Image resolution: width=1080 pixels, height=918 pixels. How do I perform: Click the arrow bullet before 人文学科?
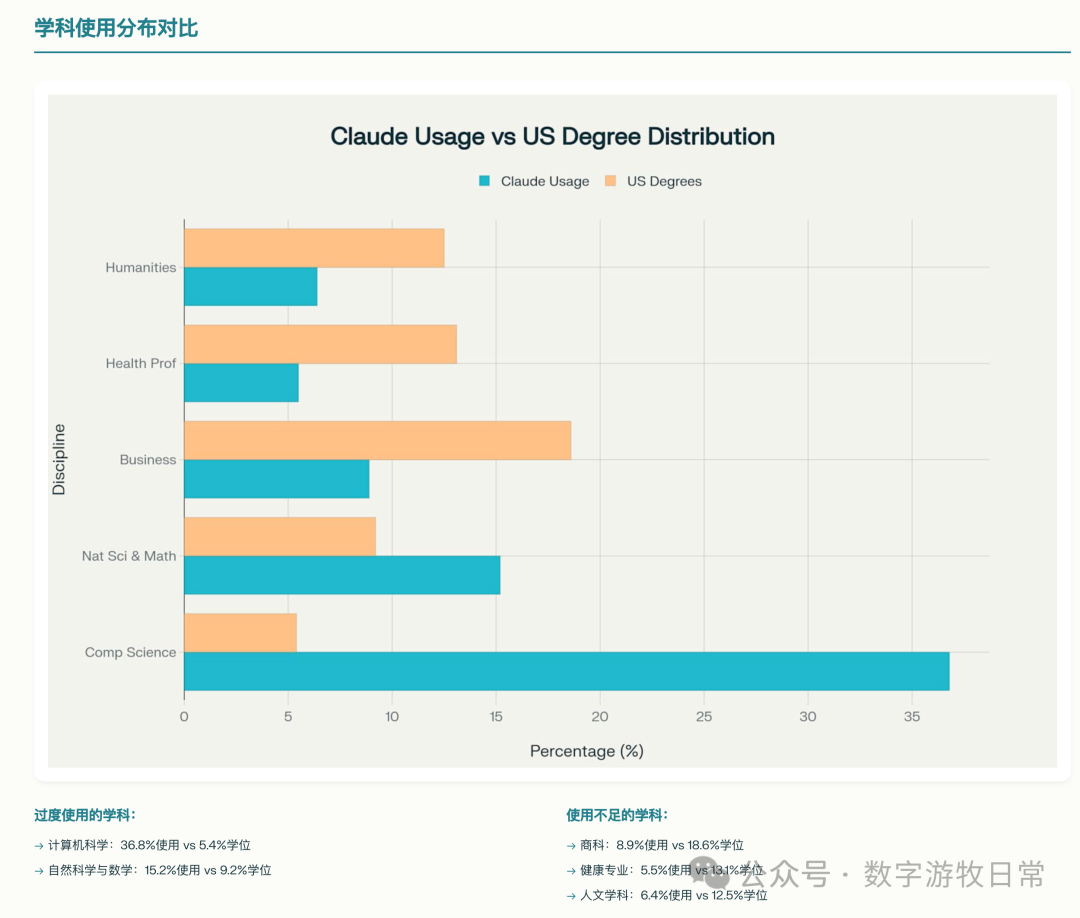point(571,895)
